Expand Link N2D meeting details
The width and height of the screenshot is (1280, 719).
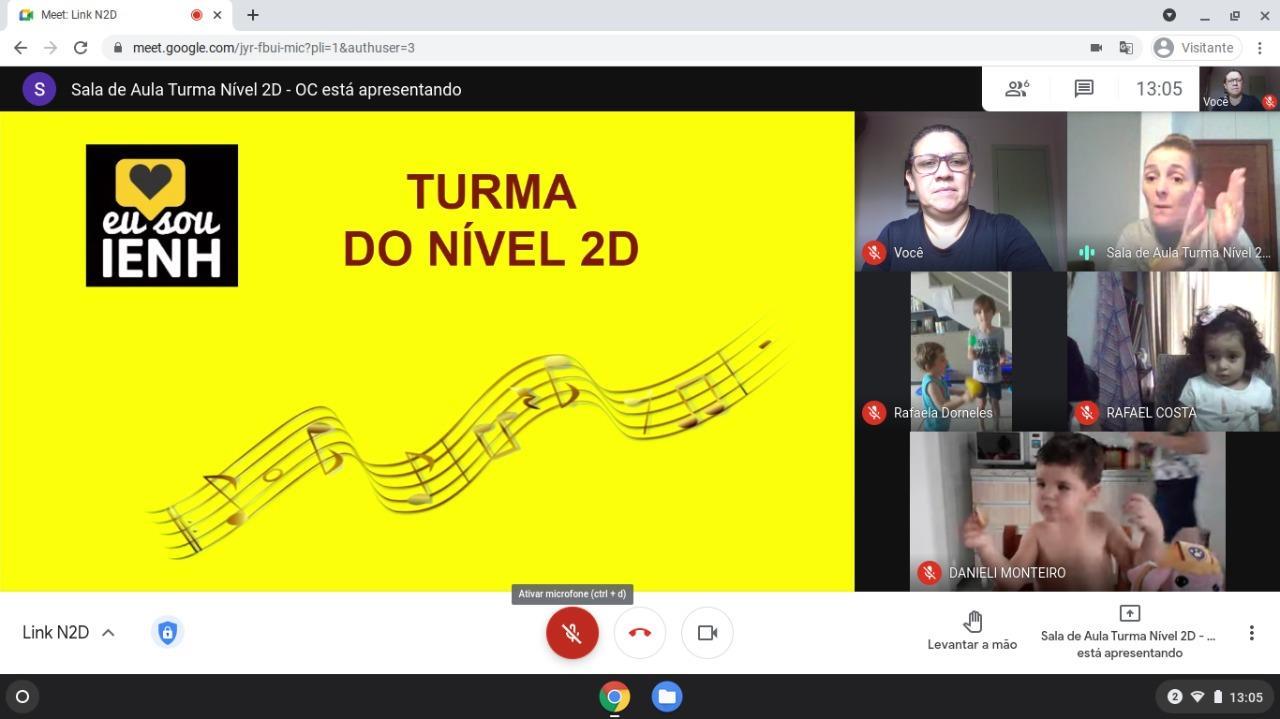(x=68, y=632)
